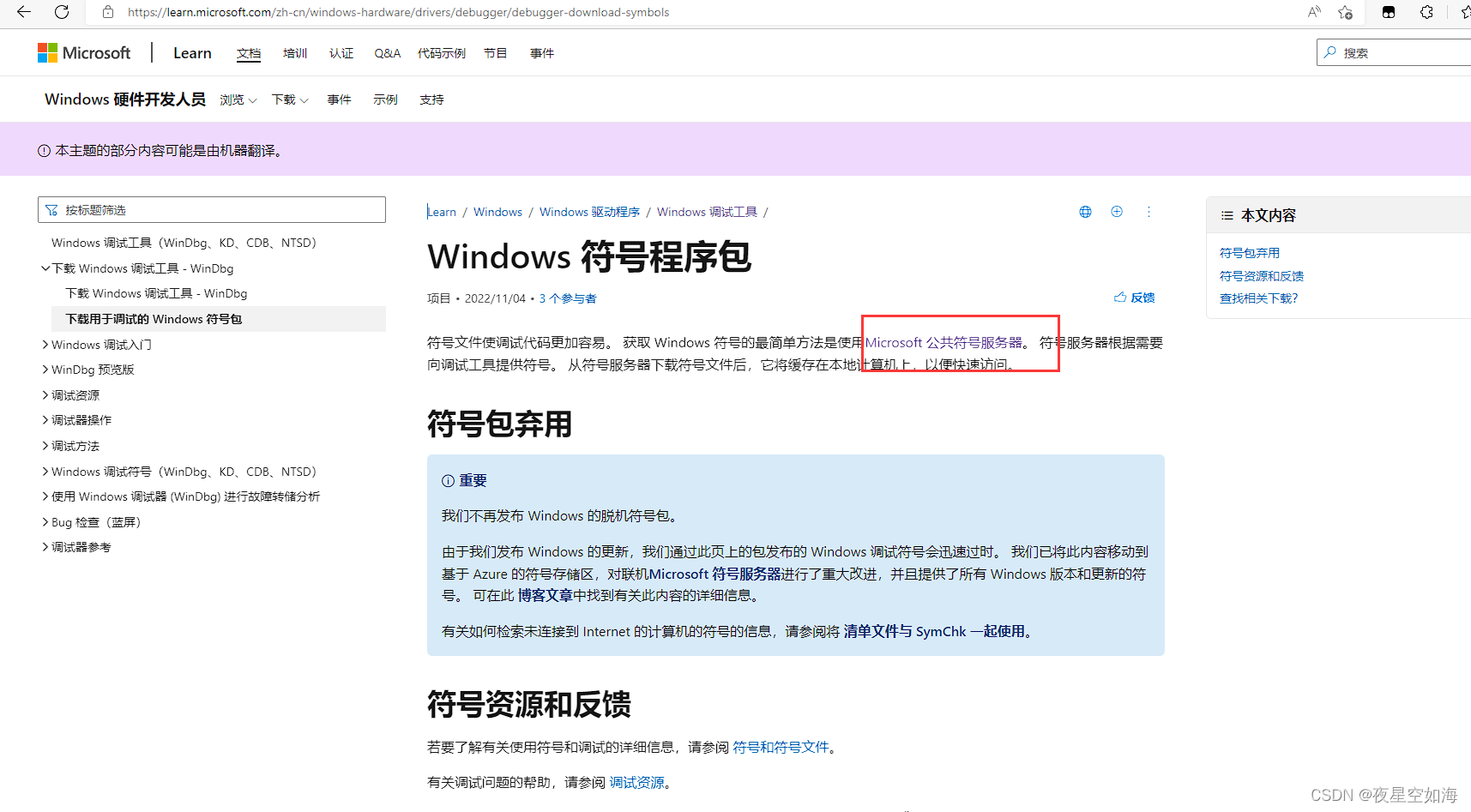Click the 本文内容 list icon

click(1226, 215)
